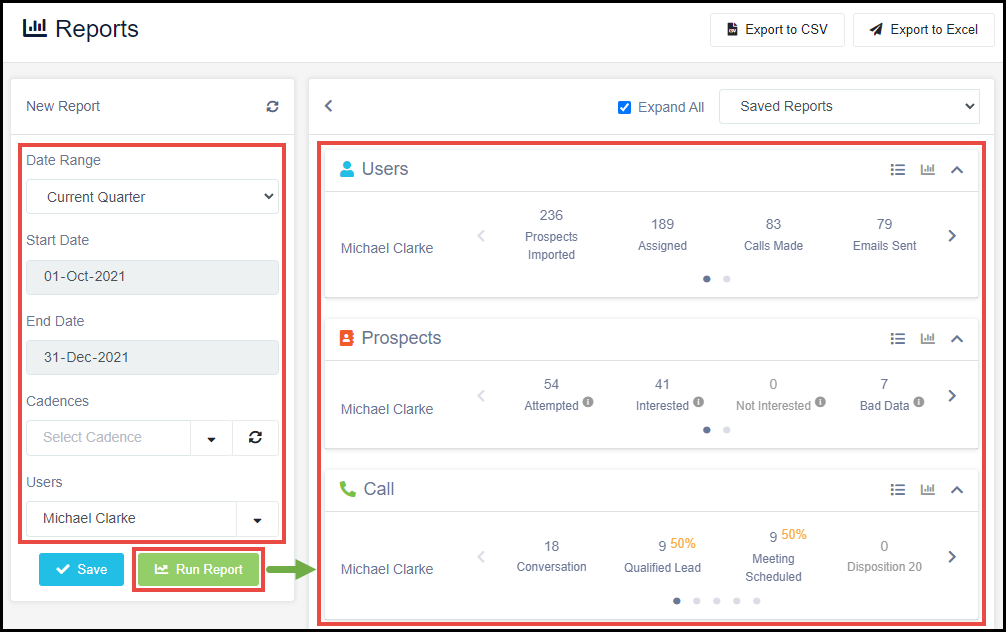Click the orange contact icon beside Prospects
This screenshot has width=1006, height=632.
[346, 338]
